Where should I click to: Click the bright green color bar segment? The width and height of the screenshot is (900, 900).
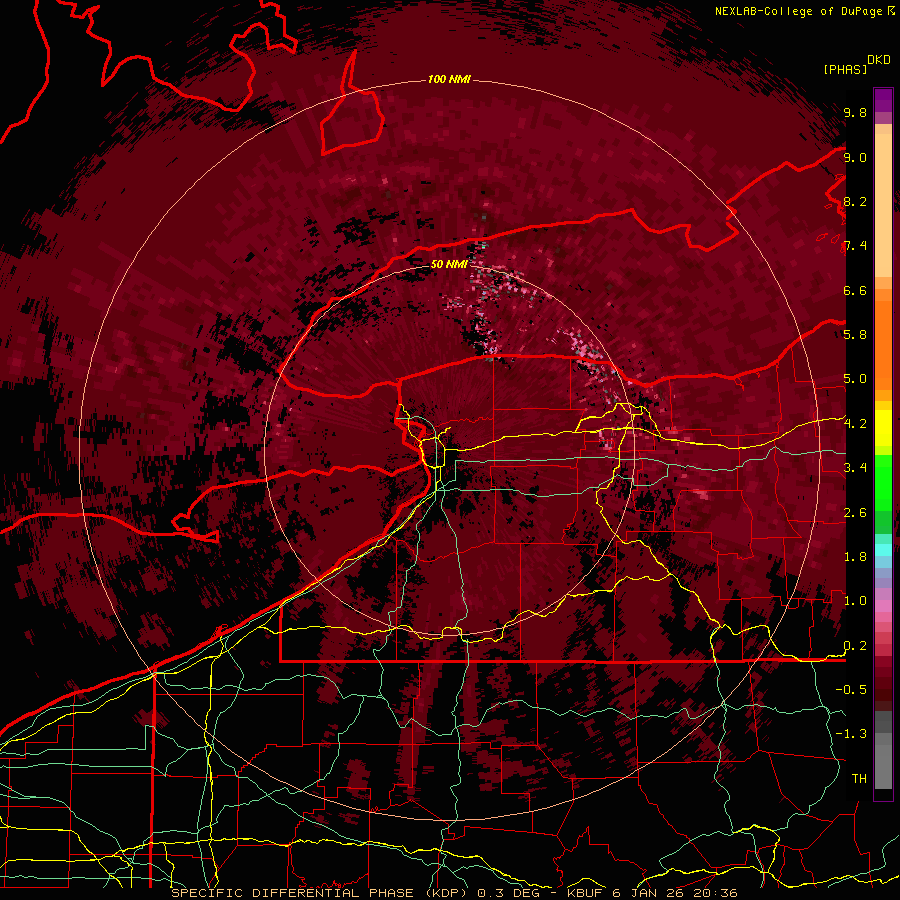point(883,483)
